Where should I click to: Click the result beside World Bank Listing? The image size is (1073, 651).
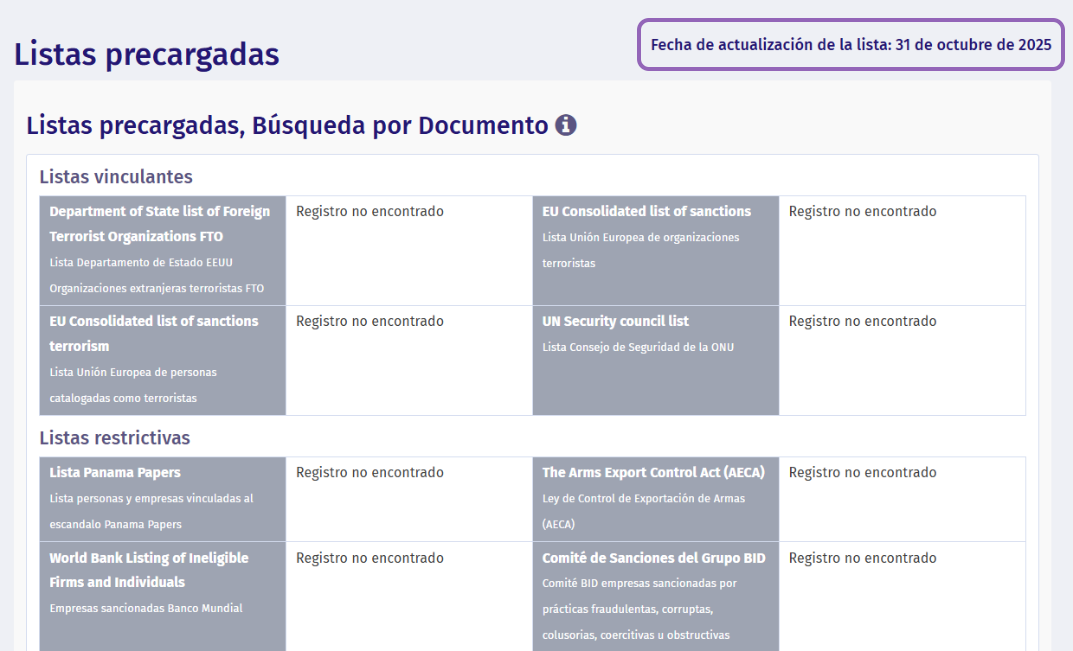coord(370,558)
